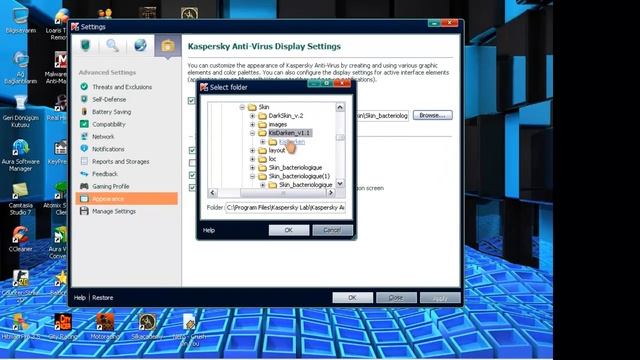
Task: Click OK in the Settings window footer
Action: pos(352,298)
